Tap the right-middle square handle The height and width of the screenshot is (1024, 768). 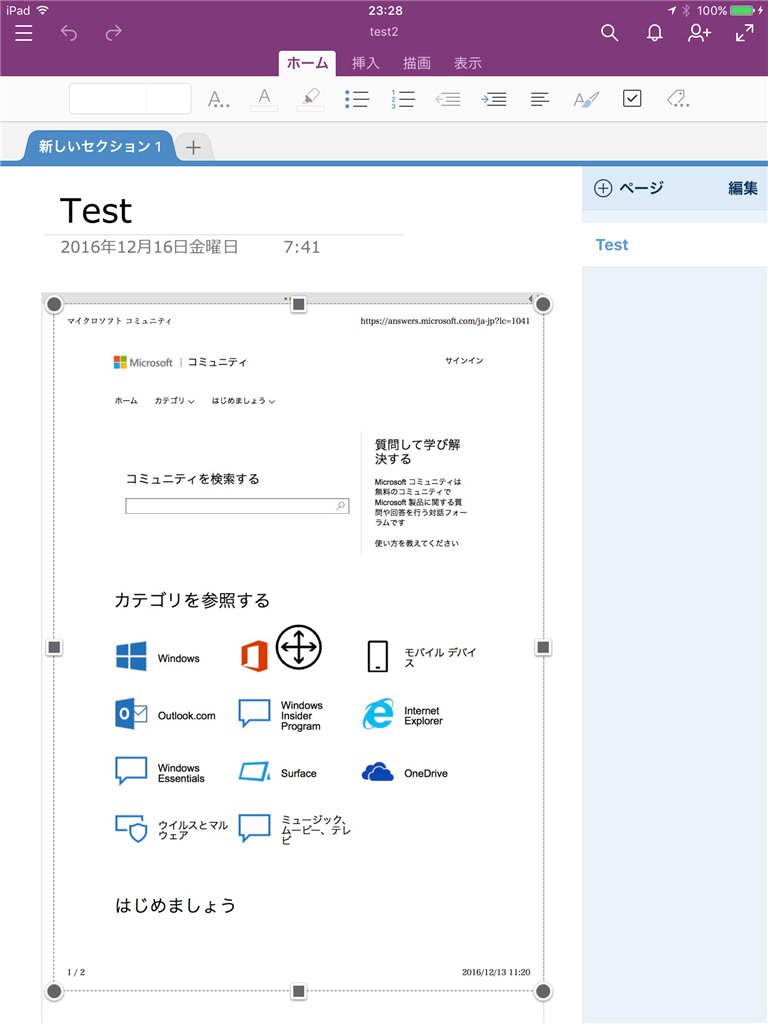click(543, 647)
